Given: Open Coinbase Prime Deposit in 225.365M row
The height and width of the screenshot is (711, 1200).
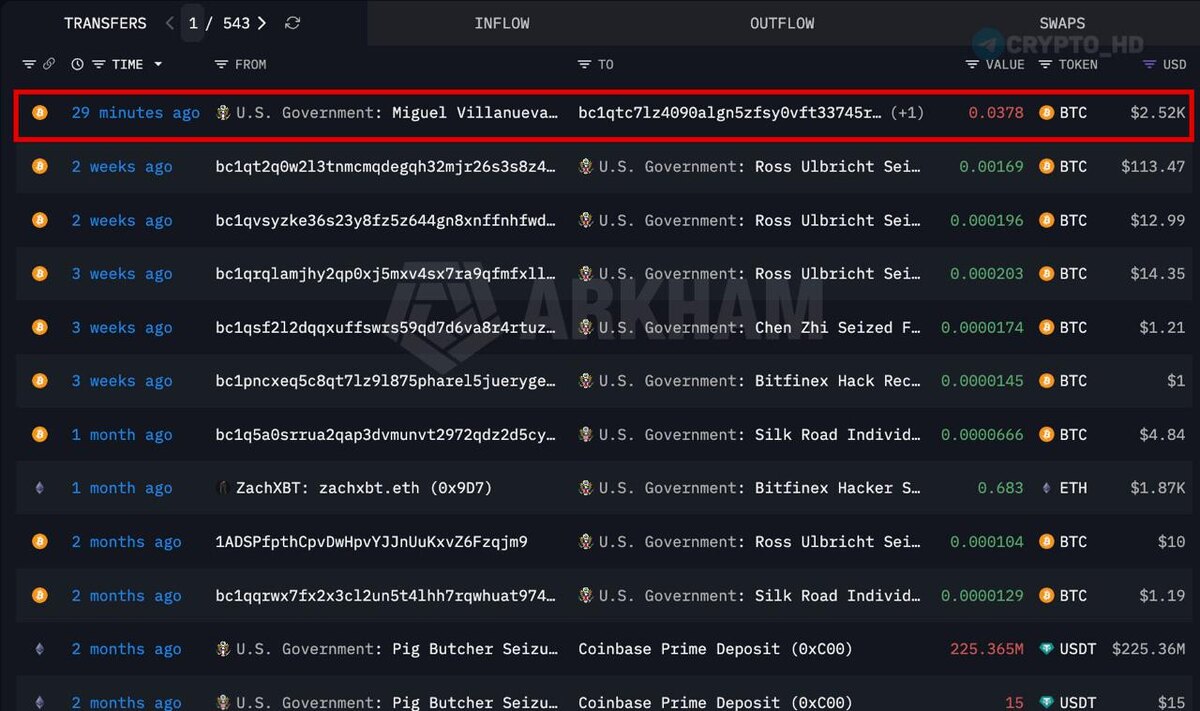Looking at the screenshot, I should point(715,649).
